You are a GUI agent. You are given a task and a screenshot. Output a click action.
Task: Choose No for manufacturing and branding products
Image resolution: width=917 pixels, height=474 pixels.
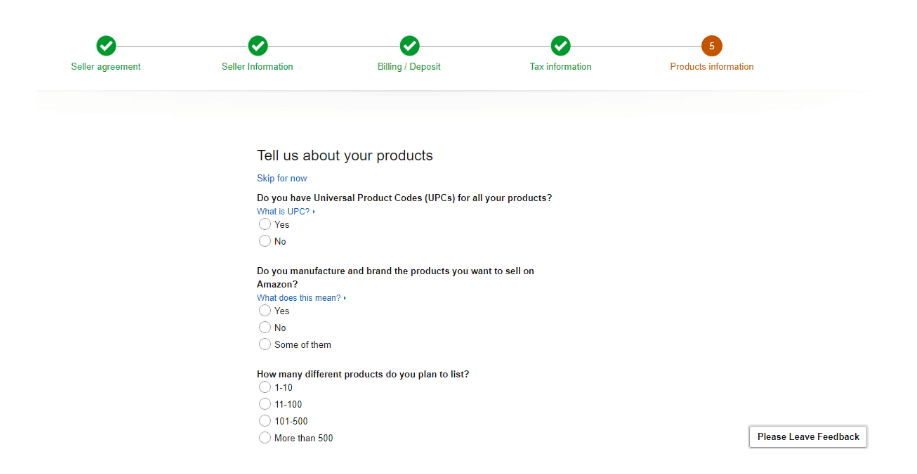[265, 328]
